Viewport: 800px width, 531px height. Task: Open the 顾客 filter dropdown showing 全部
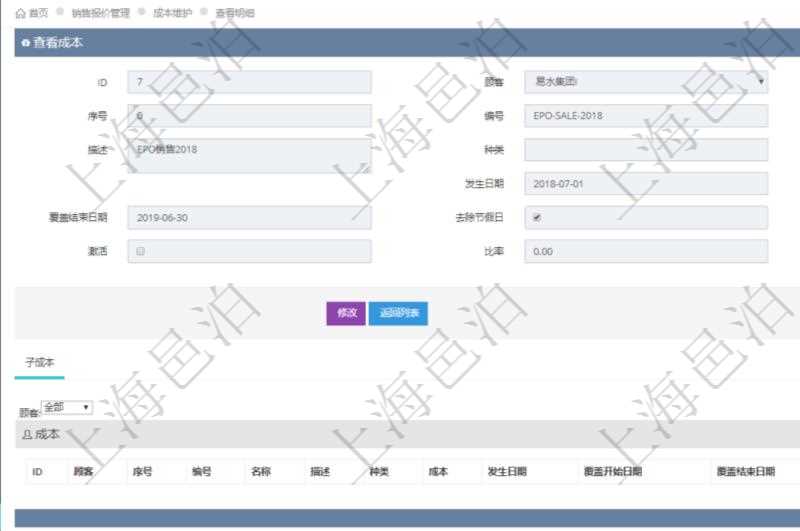pos(67,408)
